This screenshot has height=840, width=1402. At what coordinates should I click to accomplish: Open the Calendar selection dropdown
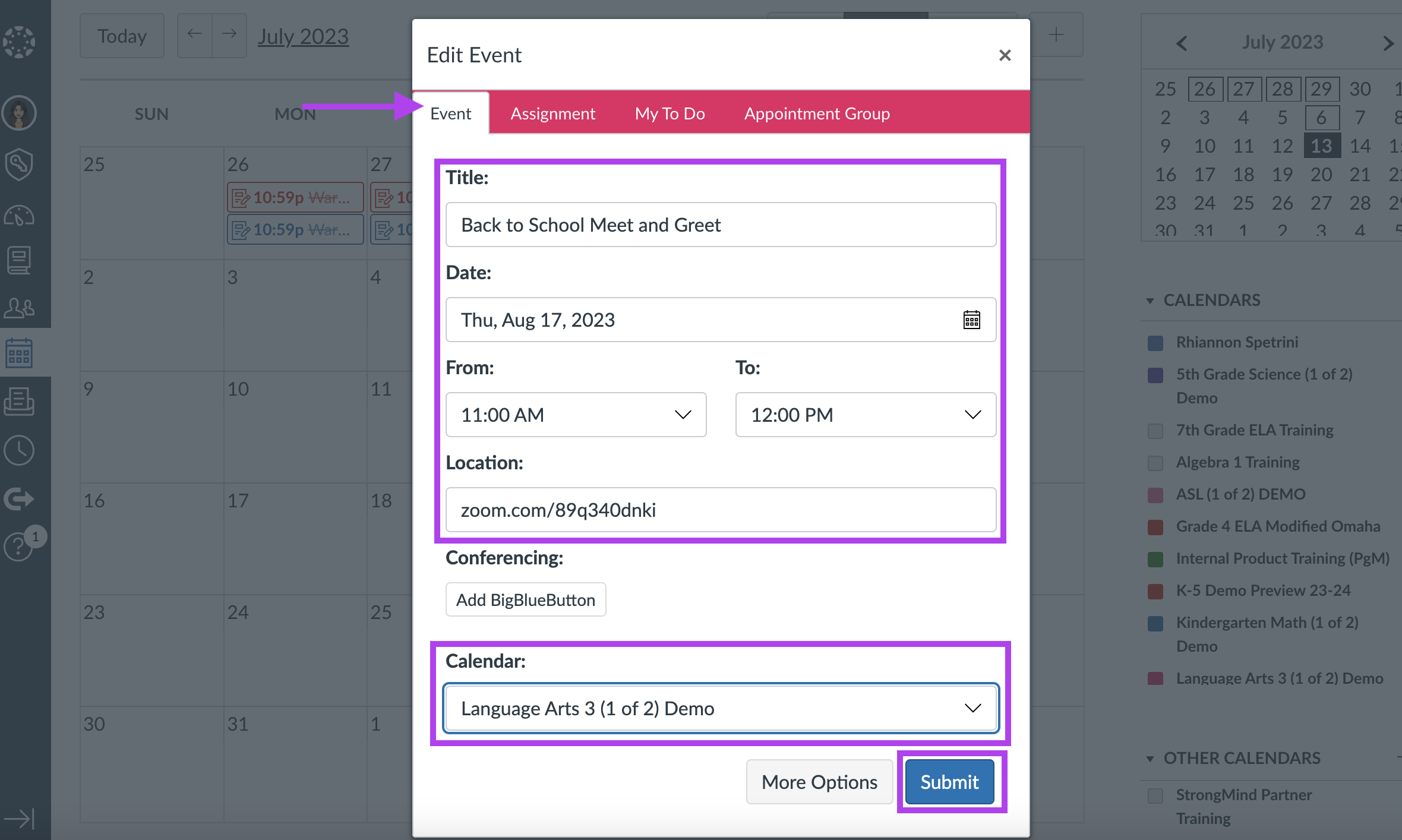[721, 708]
